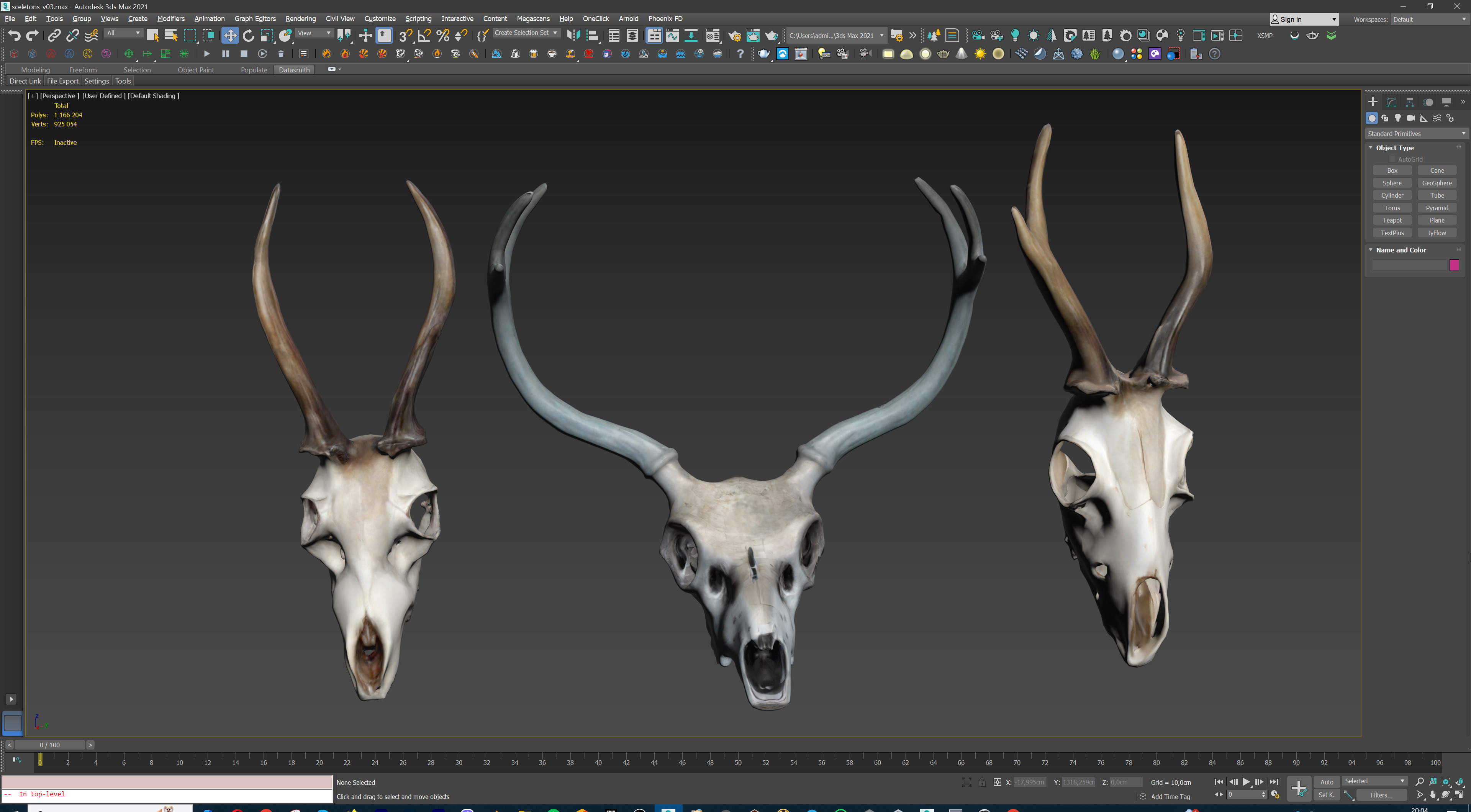Open the Phoenix FD menu
Screen dimensions: 1471x812
pos(665,19)
